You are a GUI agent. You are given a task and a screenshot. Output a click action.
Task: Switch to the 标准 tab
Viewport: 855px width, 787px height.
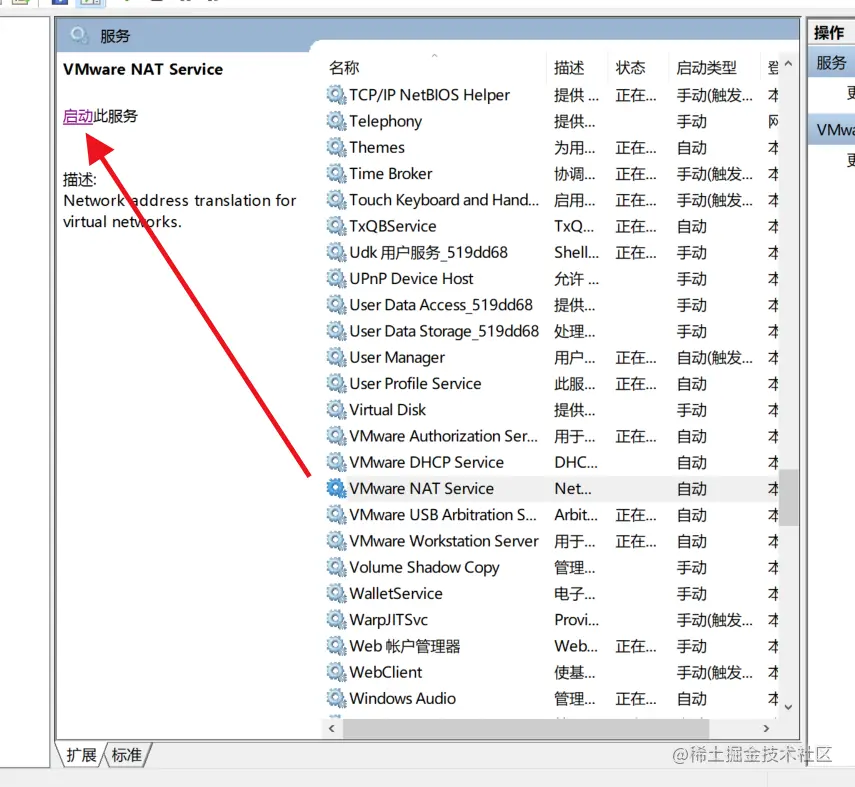[127, 755]
